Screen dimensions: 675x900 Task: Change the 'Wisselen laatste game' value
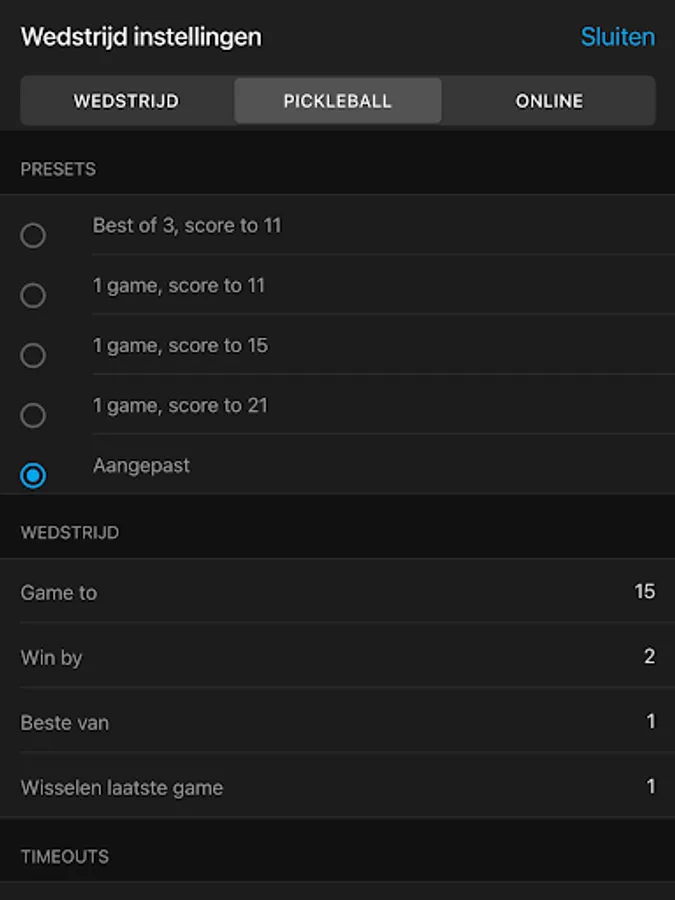pyautogui.click(x=650, y=787)
